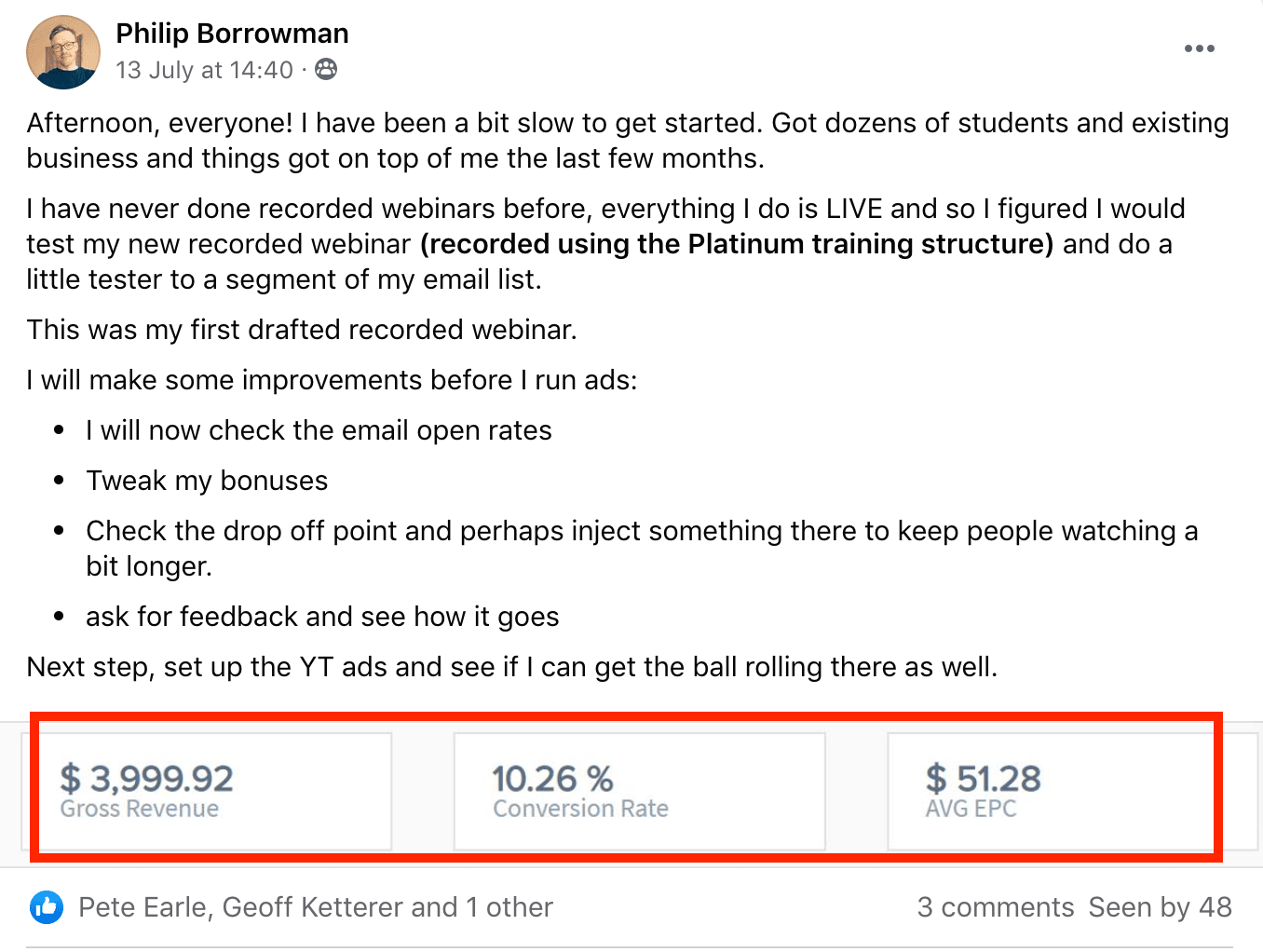Click the "Tweak my bonuses" bullet
Image resolution: width=1263 pixels, height=952 pixels.
[207, 481]
